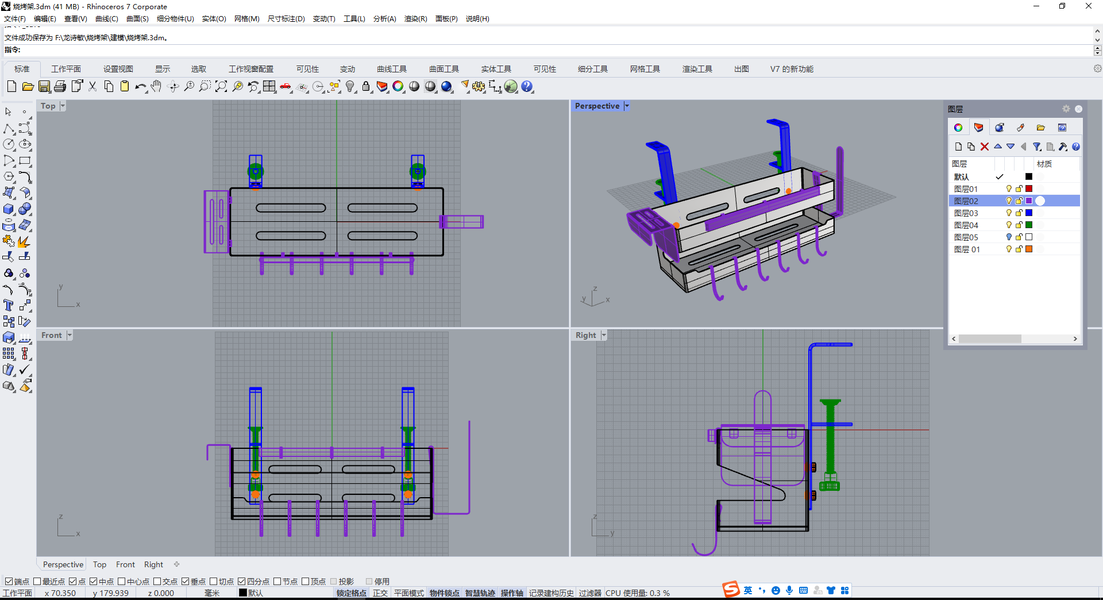Open the Top viewport dropdown arrow
Image resolution: width=1103 pixels, height=600 pixels.
pos(63,106)
